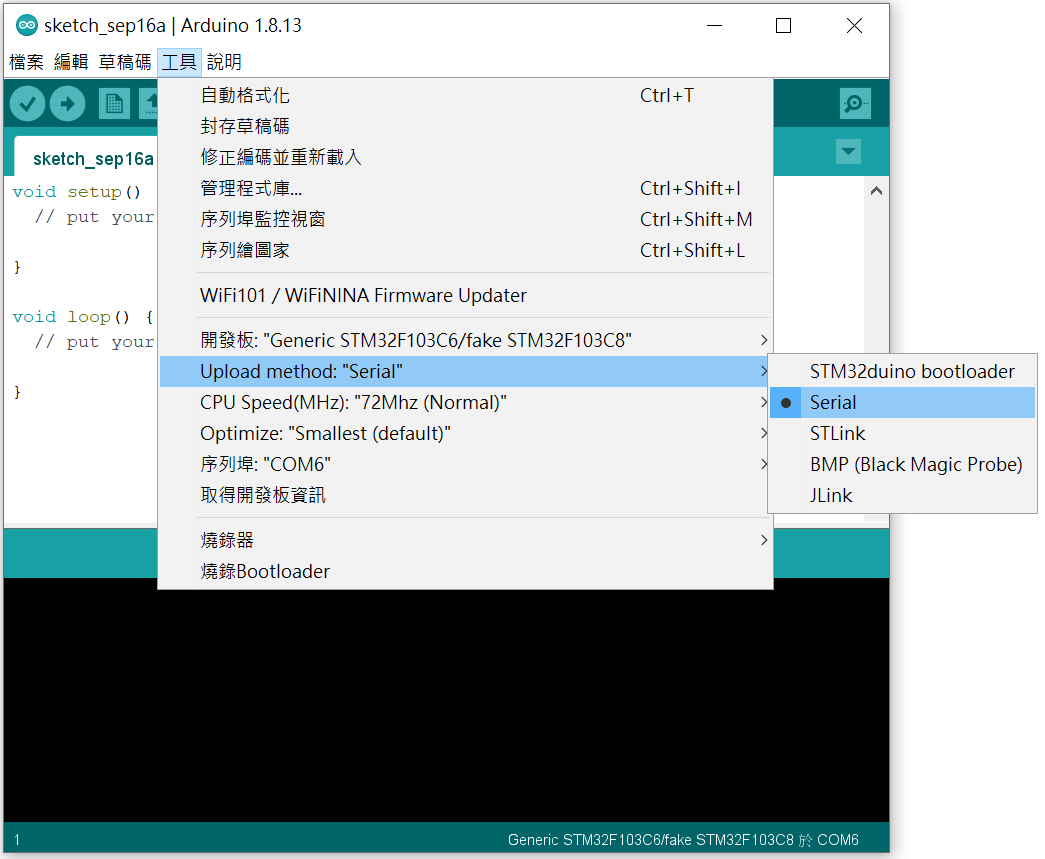Select the Serial upload method radio
The height and width of the screenshot is (859, 1045).
(902, 403)
